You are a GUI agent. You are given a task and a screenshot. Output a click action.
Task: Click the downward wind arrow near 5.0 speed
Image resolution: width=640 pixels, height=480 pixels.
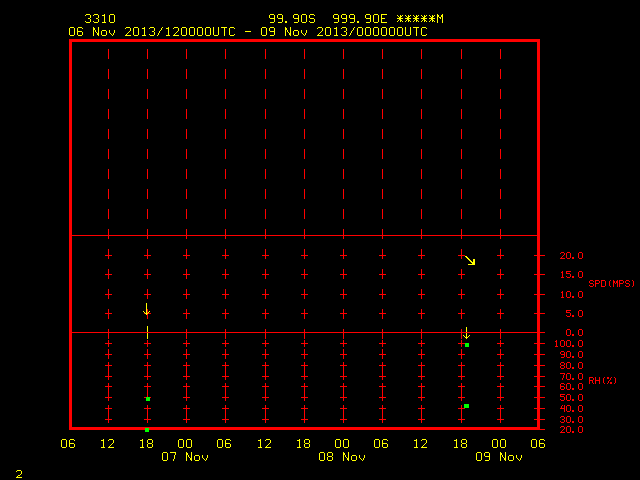(147, 309)
